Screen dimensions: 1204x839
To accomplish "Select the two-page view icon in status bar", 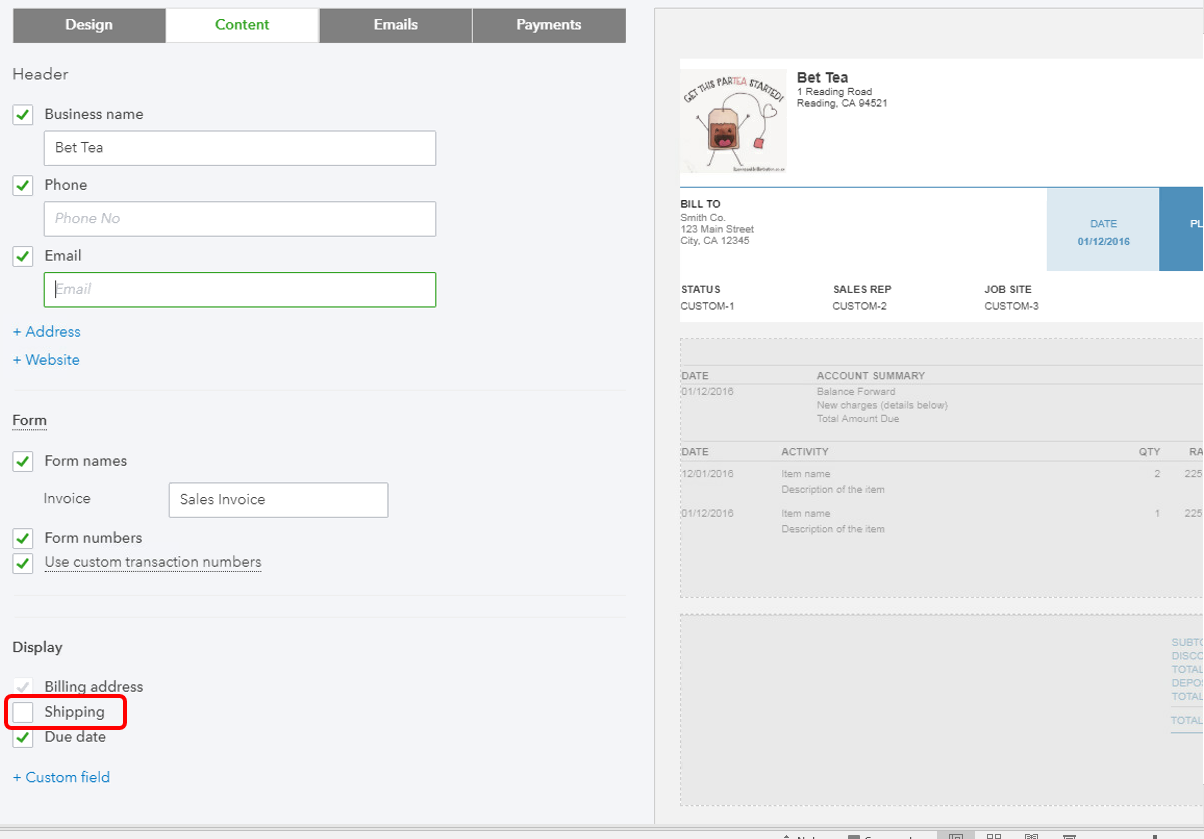I will pos(994,834).
